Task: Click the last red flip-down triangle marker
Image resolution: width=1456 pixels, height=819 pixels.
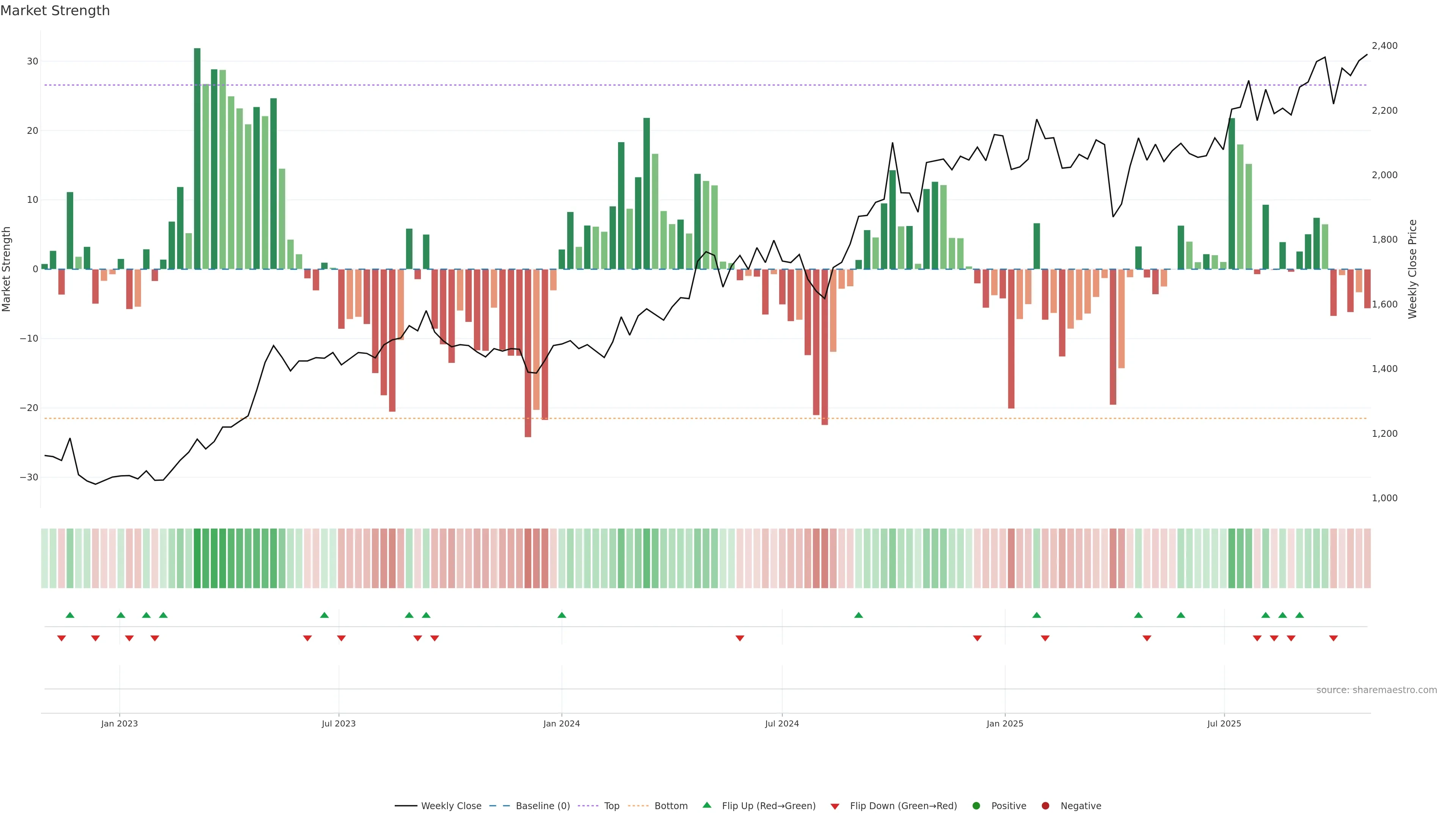Action: 1334,638
